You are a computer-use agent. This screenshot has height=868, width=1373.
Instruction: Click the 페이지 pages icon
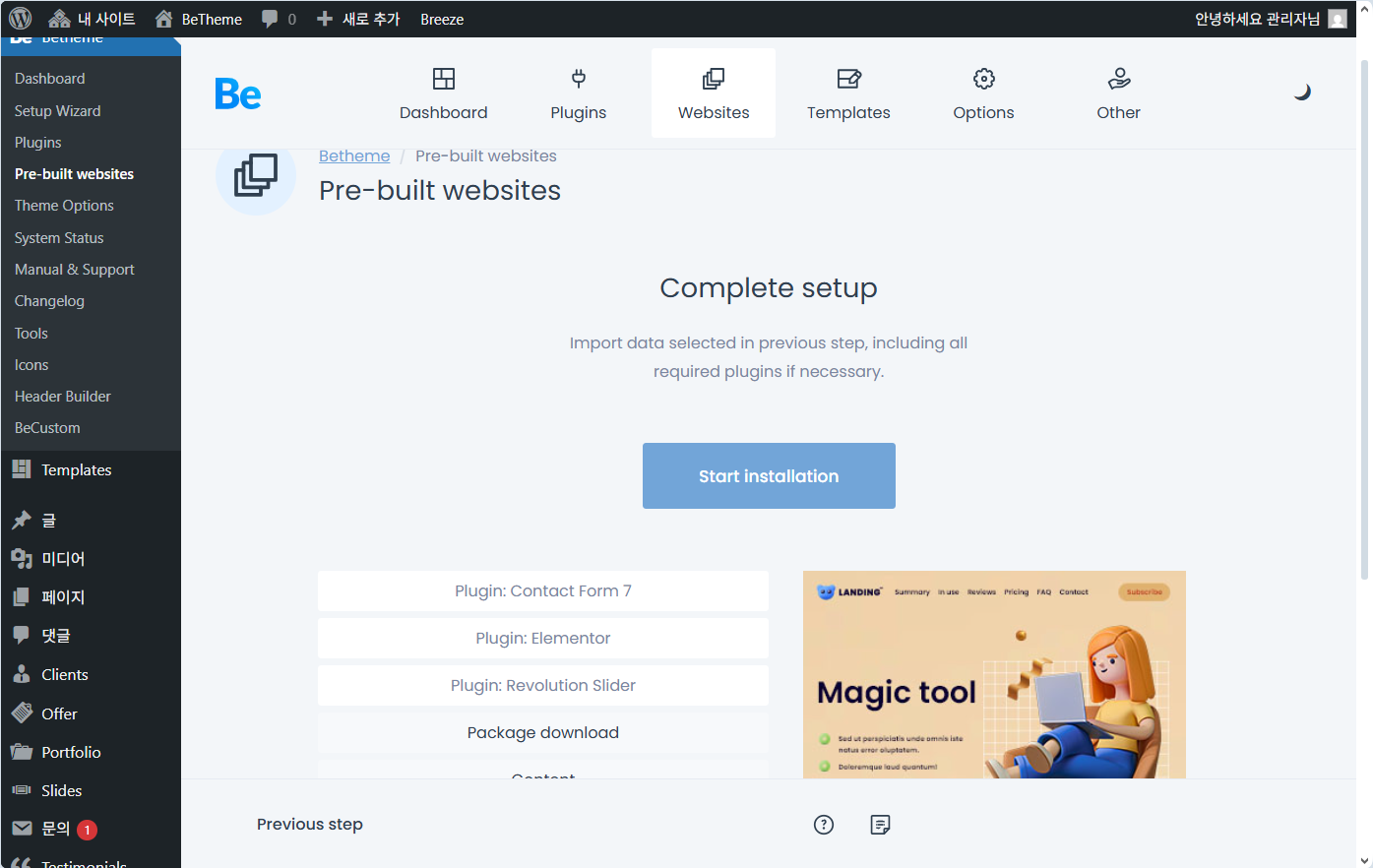click(22, 597)
